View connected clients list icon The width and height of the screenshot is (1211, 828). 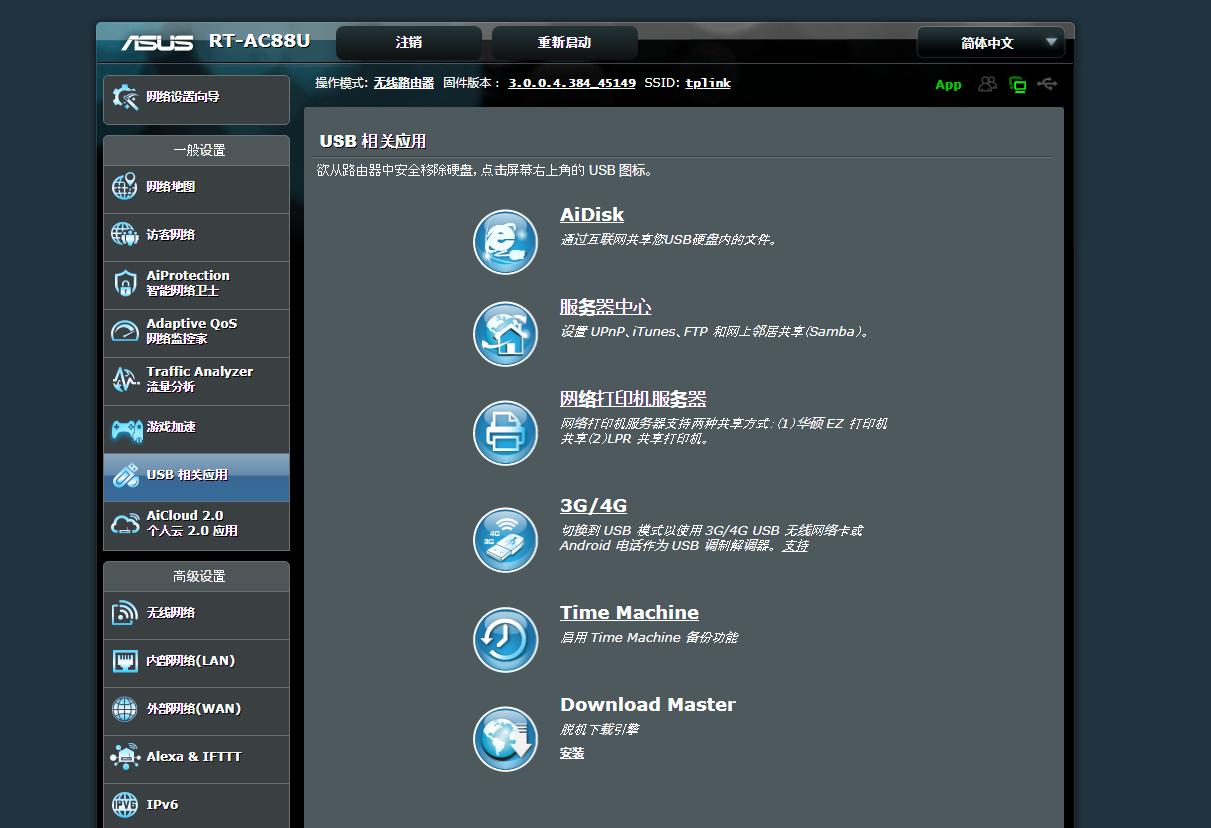(x=987, y=84)
